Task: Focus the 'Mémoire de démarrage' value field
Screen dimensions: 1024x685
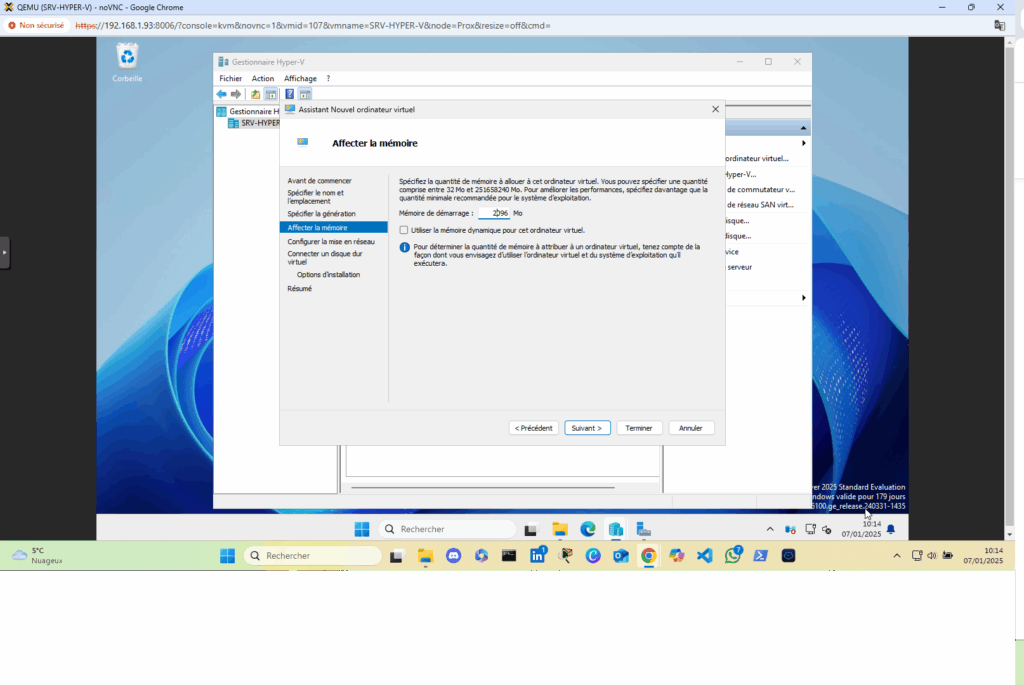Action: point(494,213)
